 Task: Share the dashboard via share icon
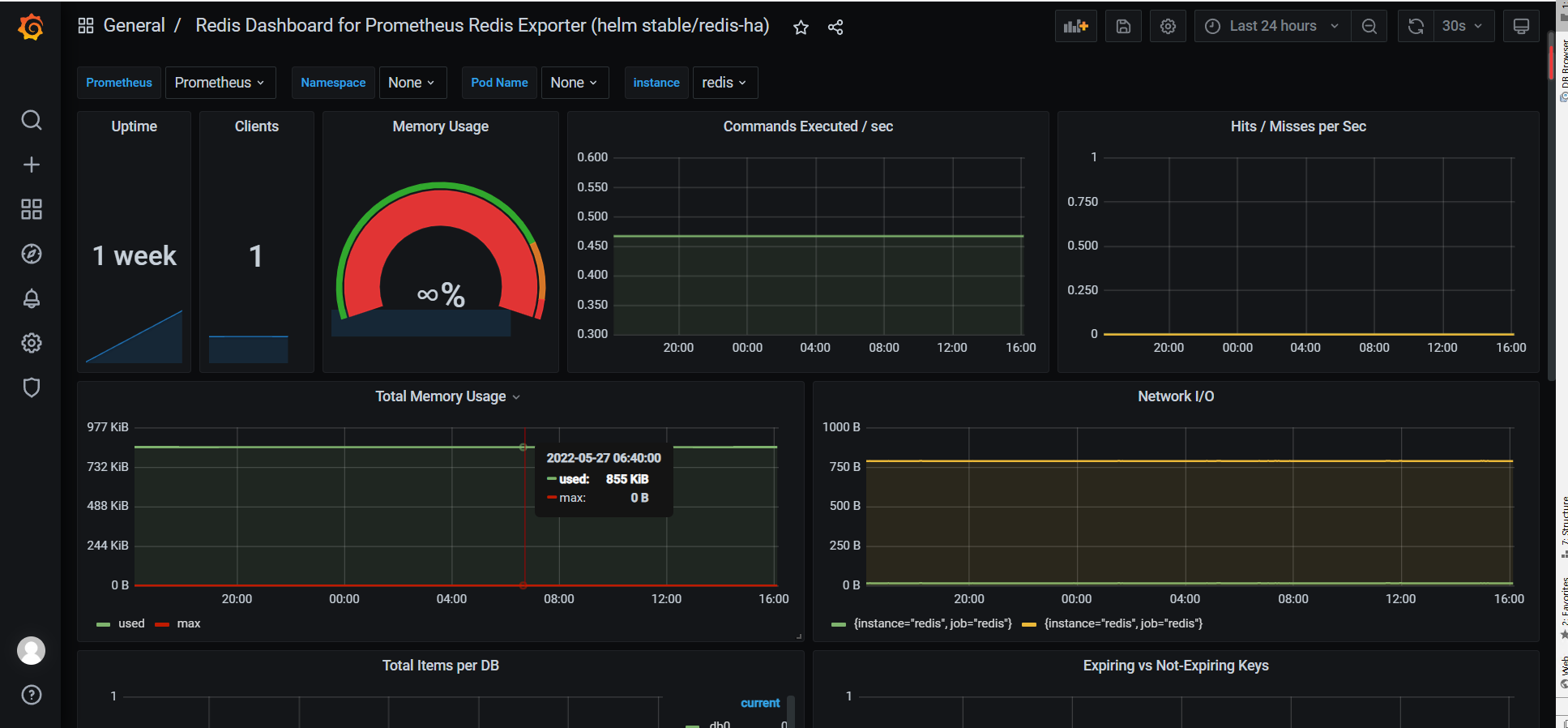click(835, 28)
